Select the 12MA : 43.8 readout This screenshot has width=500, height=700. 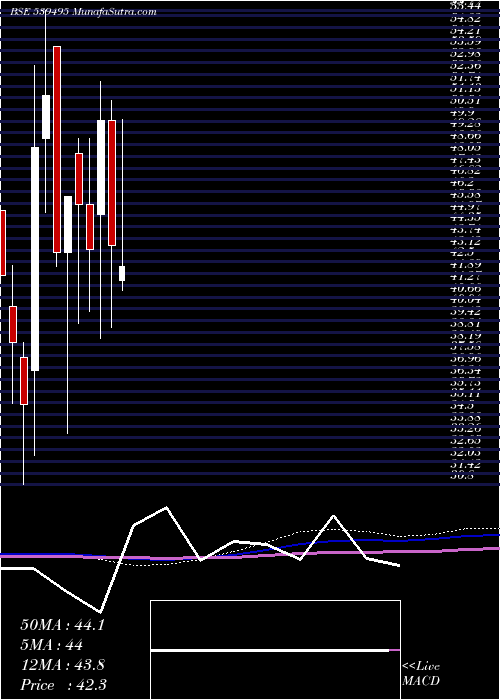62,665
